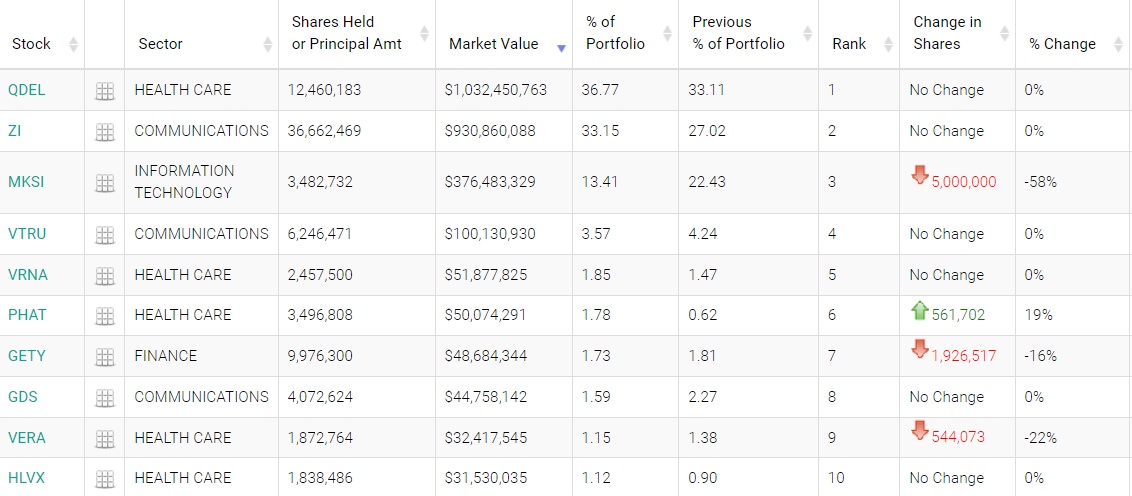Open the QDEL stock link

(26, 90)
